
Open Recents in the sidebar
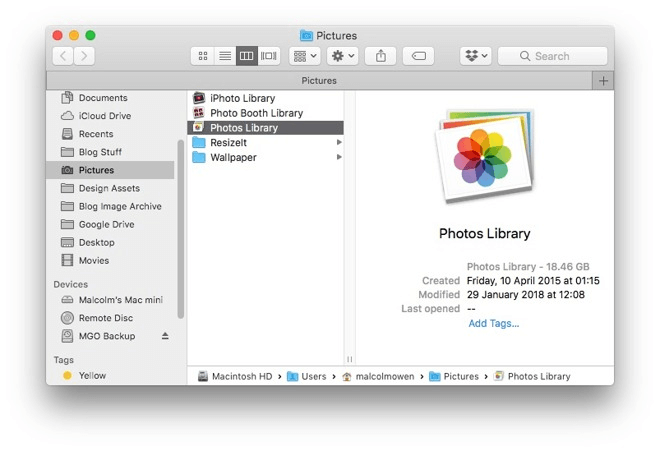[x=110, y=134]
